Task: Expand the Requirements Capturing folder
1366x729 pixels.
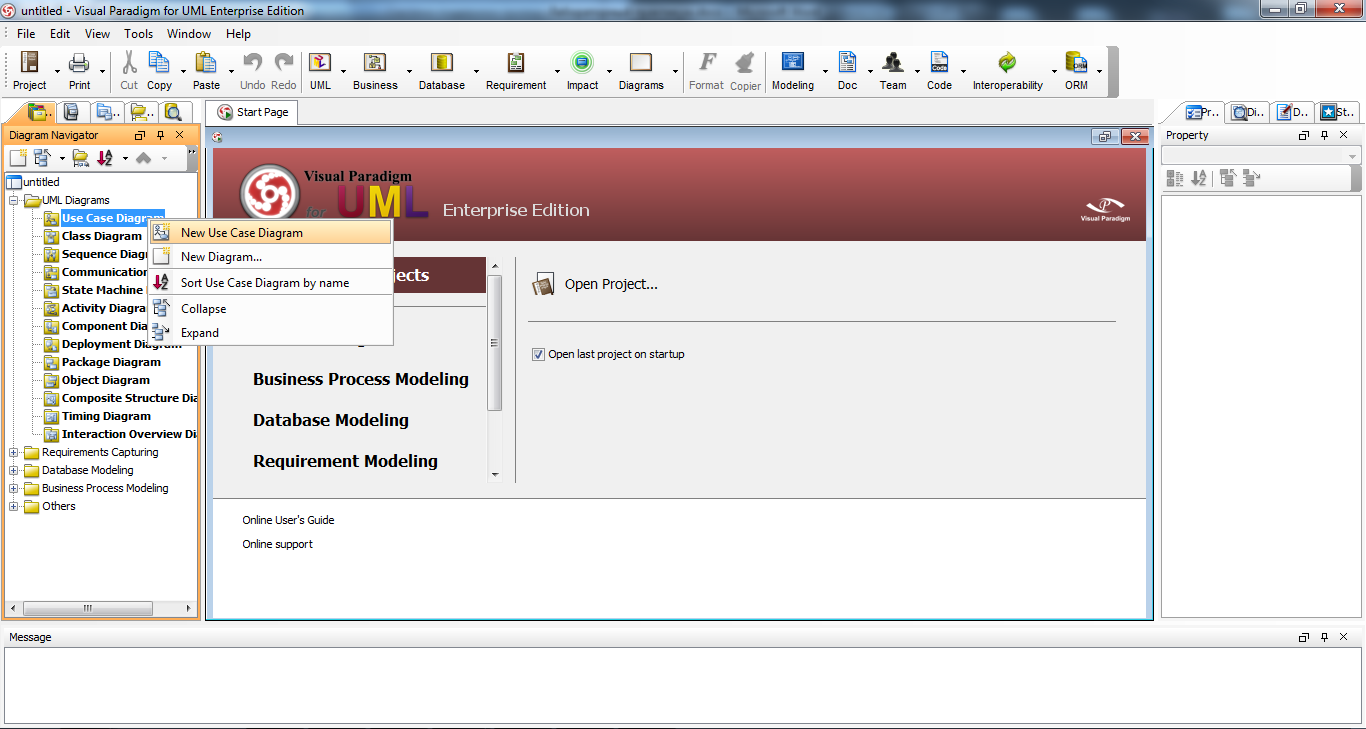Action: (x=14, y=452)
